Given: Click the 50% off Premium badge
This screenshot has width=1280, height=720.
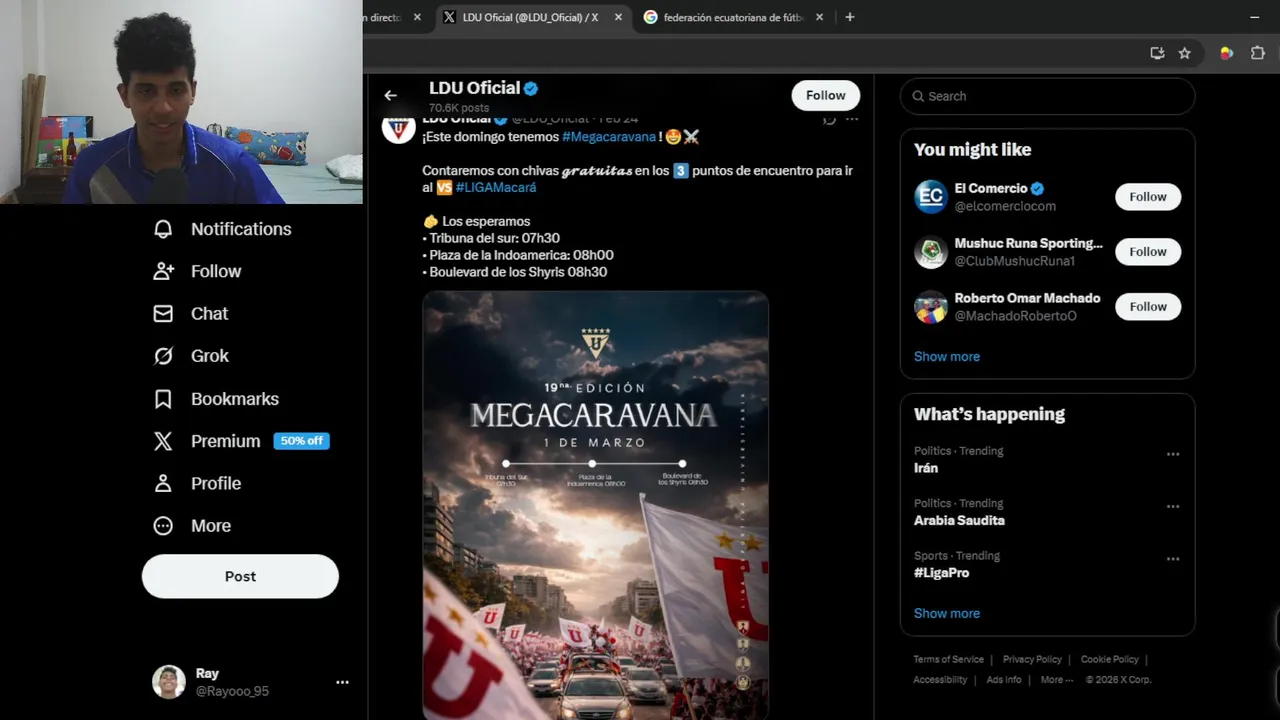Looking at the screenshot, I should point(301,441).
